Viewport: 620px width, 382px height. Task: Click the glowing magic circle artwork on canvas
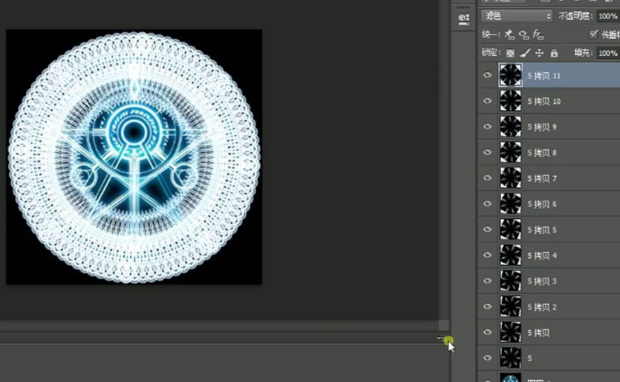134,157
